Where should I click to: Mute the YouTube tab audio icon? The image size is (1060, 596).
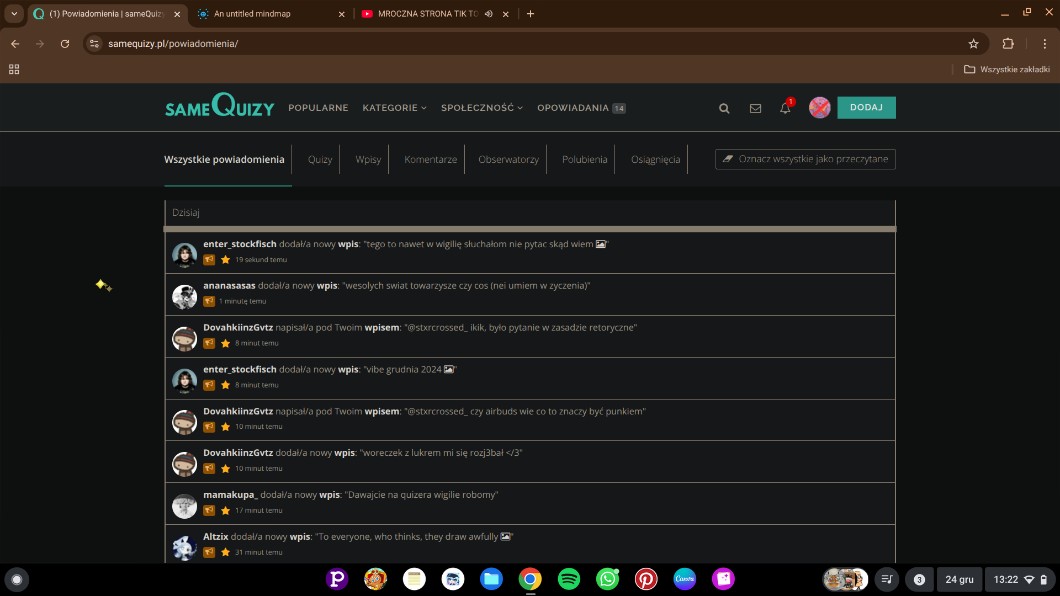pos(489,14)
